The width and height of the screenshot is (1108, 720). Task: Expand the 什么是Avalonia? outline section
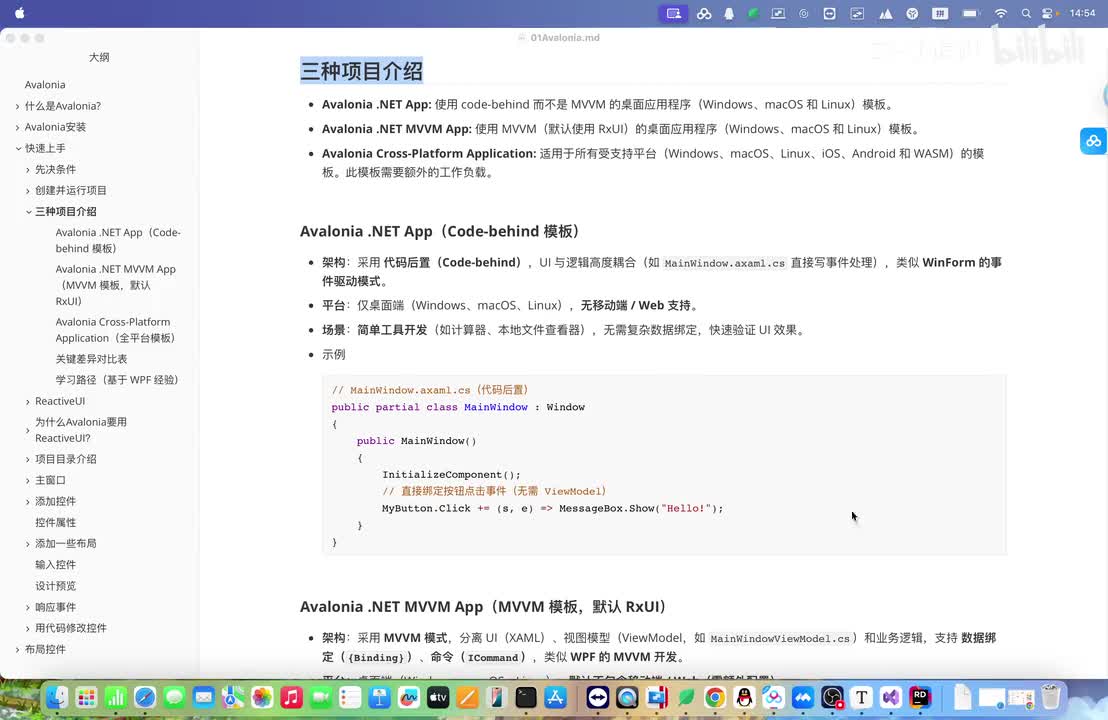coord(18,106)
